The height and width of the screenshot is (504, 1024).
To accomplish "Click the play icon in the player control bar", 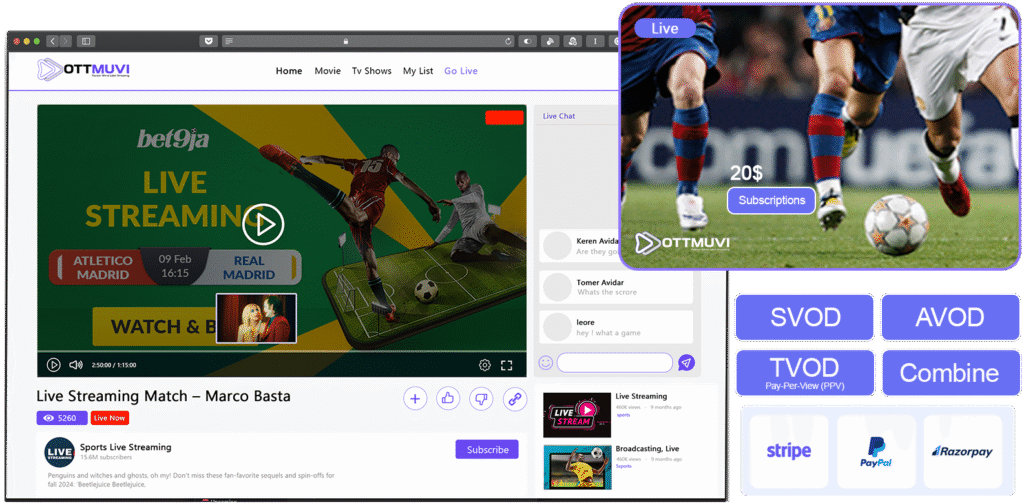I will pyautogui.click(x=54, y=365).
